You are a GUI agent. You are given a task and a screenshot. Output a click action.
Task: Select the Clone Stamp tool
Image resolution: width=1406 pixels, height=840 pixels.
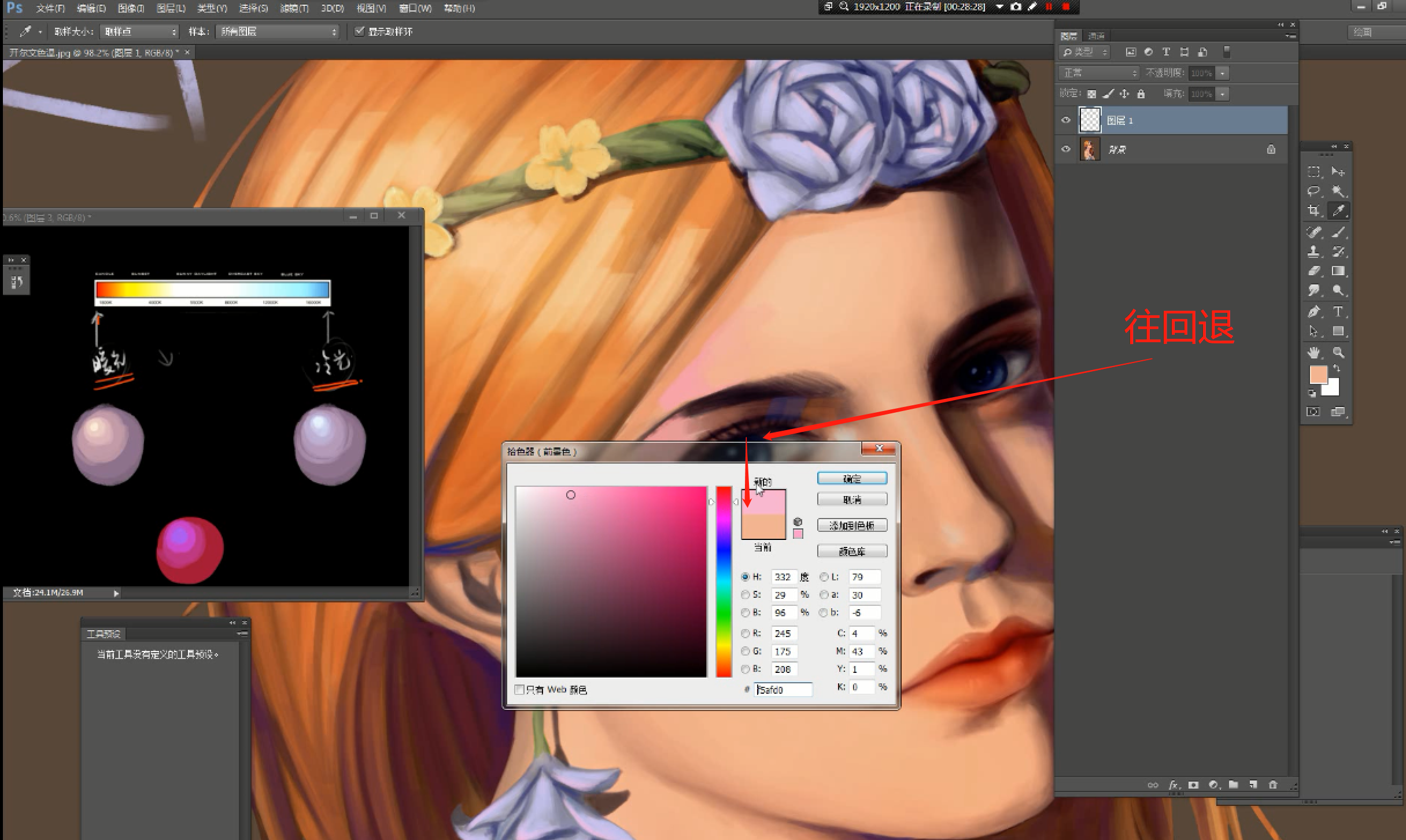pyautogui.click(x=1313, y=252)
